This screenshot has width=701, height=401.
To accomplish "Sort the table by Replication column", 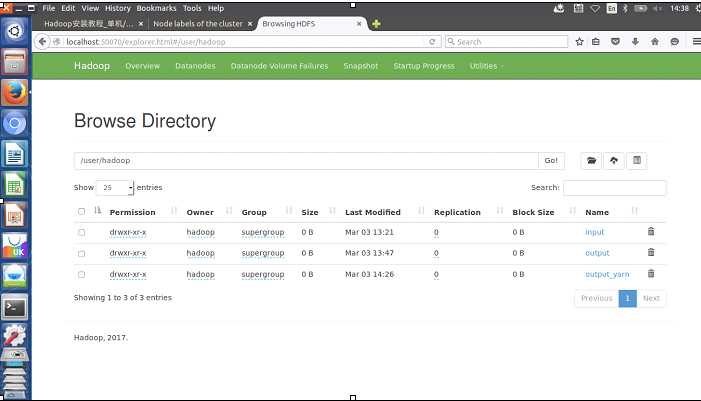I will click(x=457, y=212).
